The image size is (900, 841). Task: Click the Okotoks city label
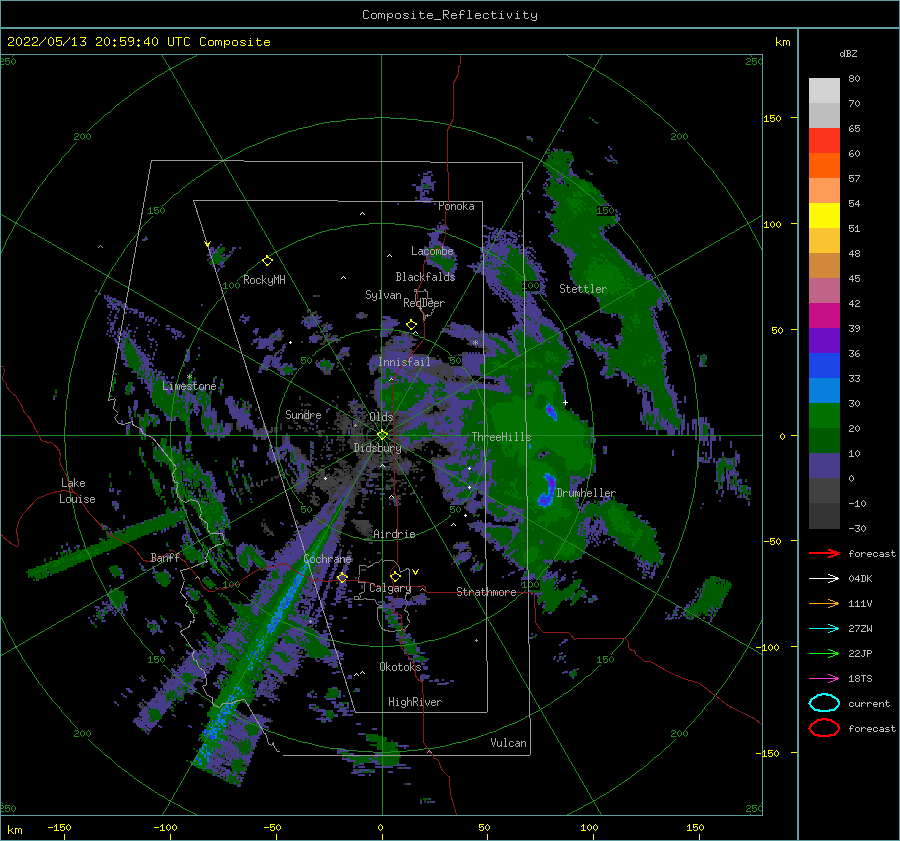(400, 667)
